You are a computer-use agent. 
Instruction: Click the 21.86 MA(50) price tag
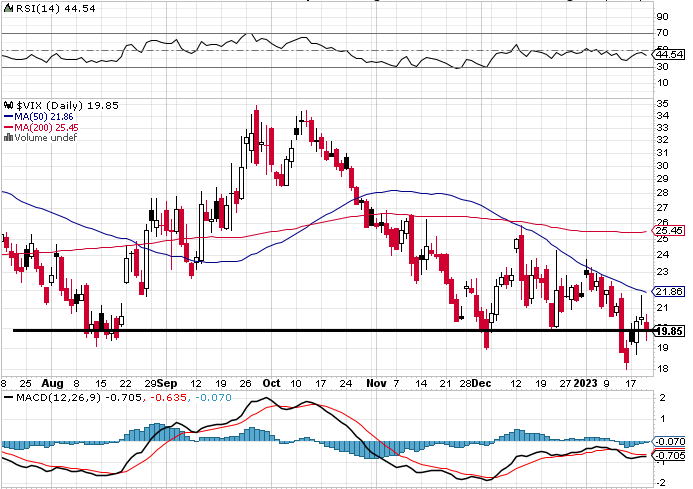(x=669, y=291)
